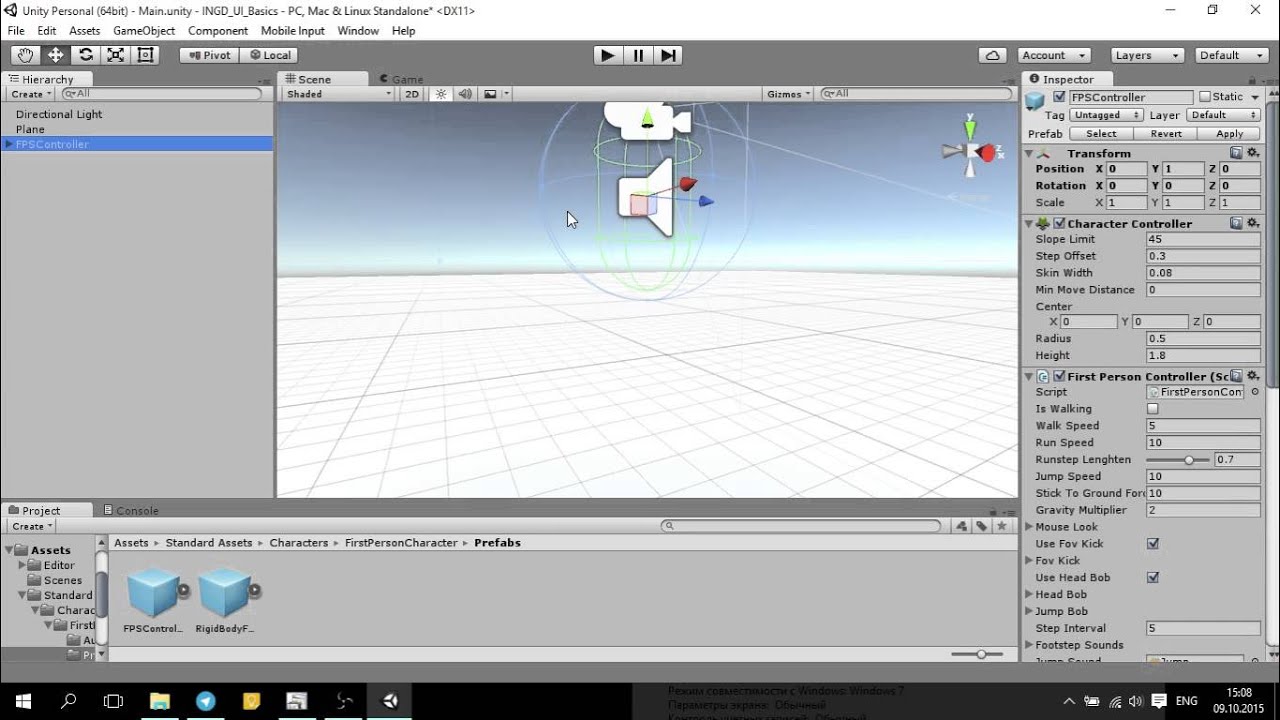Disable First Person Controller component checkbox
The height and width of the screenshot is (720, 1280).
pyautogui.click(x=1059, y=377)
